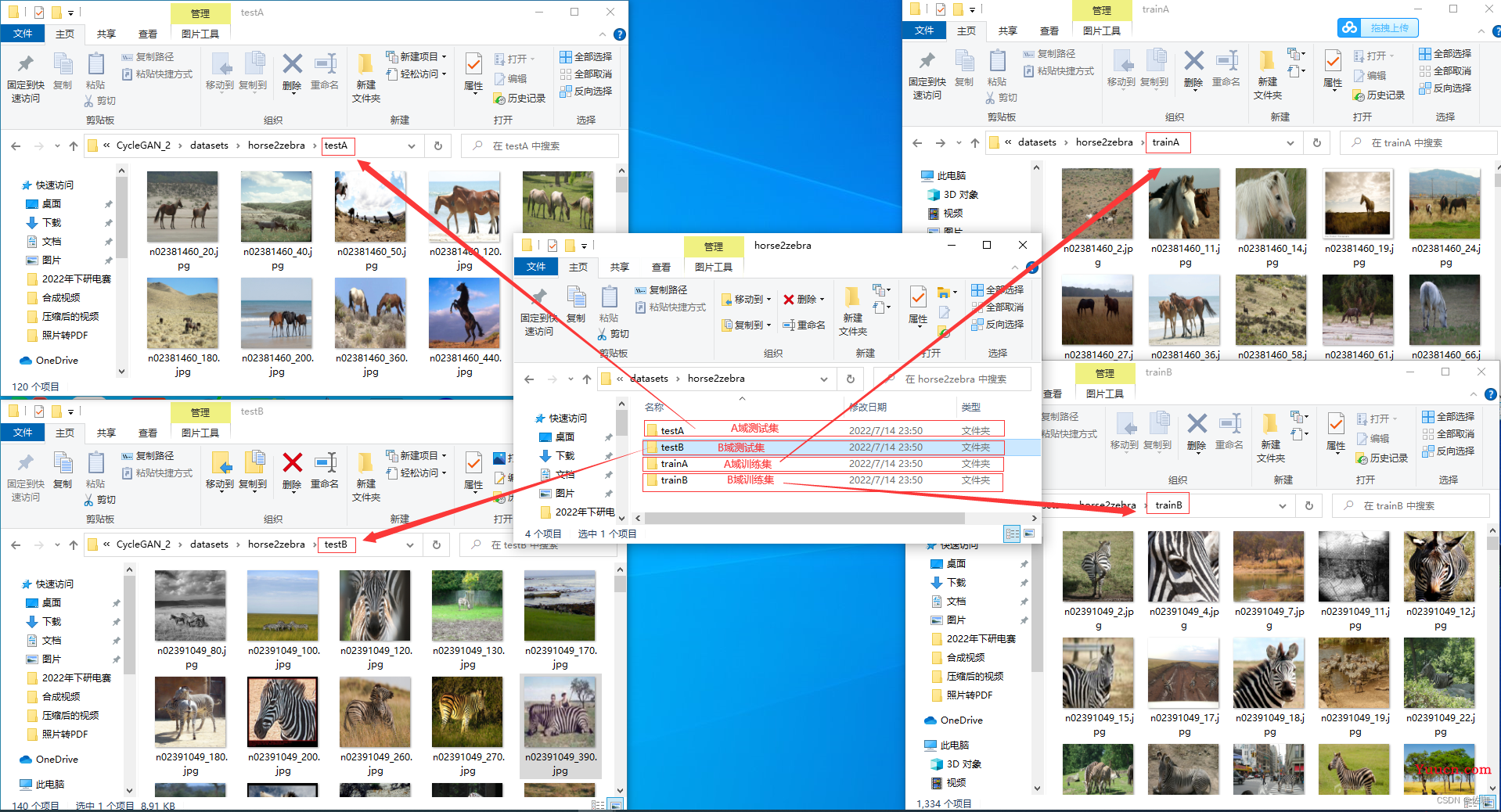Click Delete button in horse2zebra window ribbon

tap(804, 299)
